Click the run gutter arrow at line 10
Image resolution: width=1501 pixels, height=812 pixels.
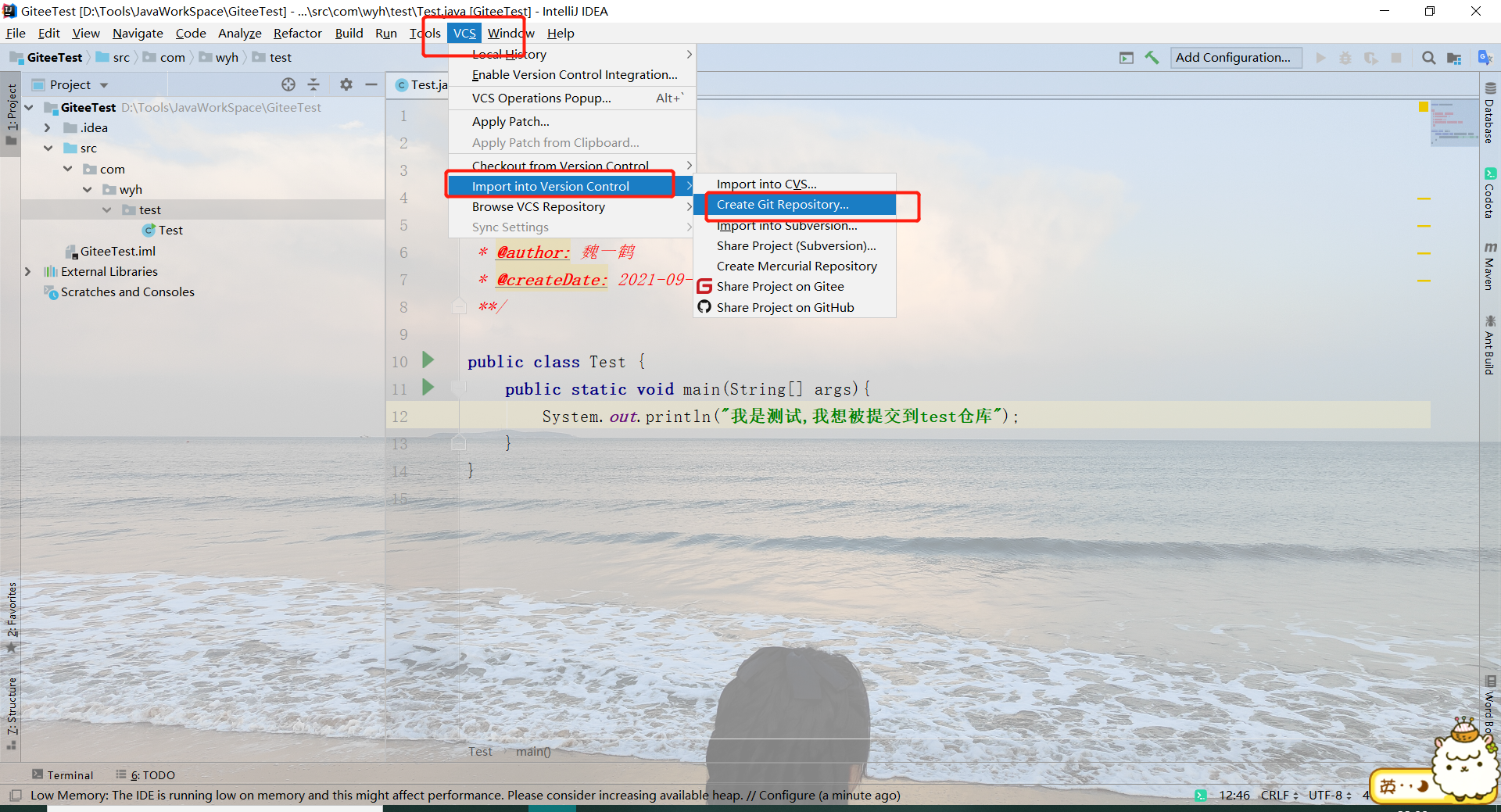[x=428, y=359]
